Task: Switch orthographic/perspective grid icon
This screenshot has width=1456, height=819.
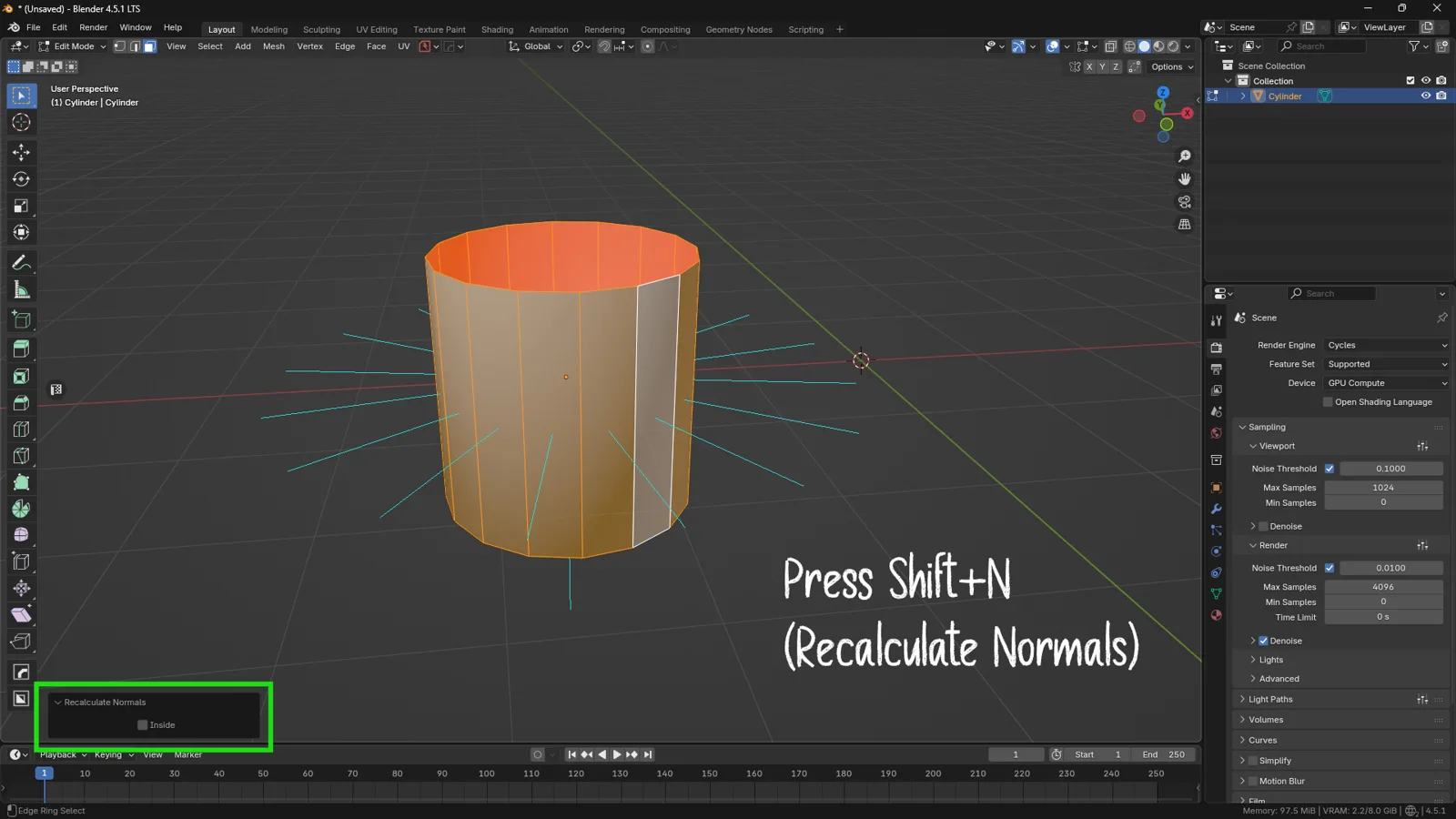Action: pyautogui.click(x=1184, y=225)
